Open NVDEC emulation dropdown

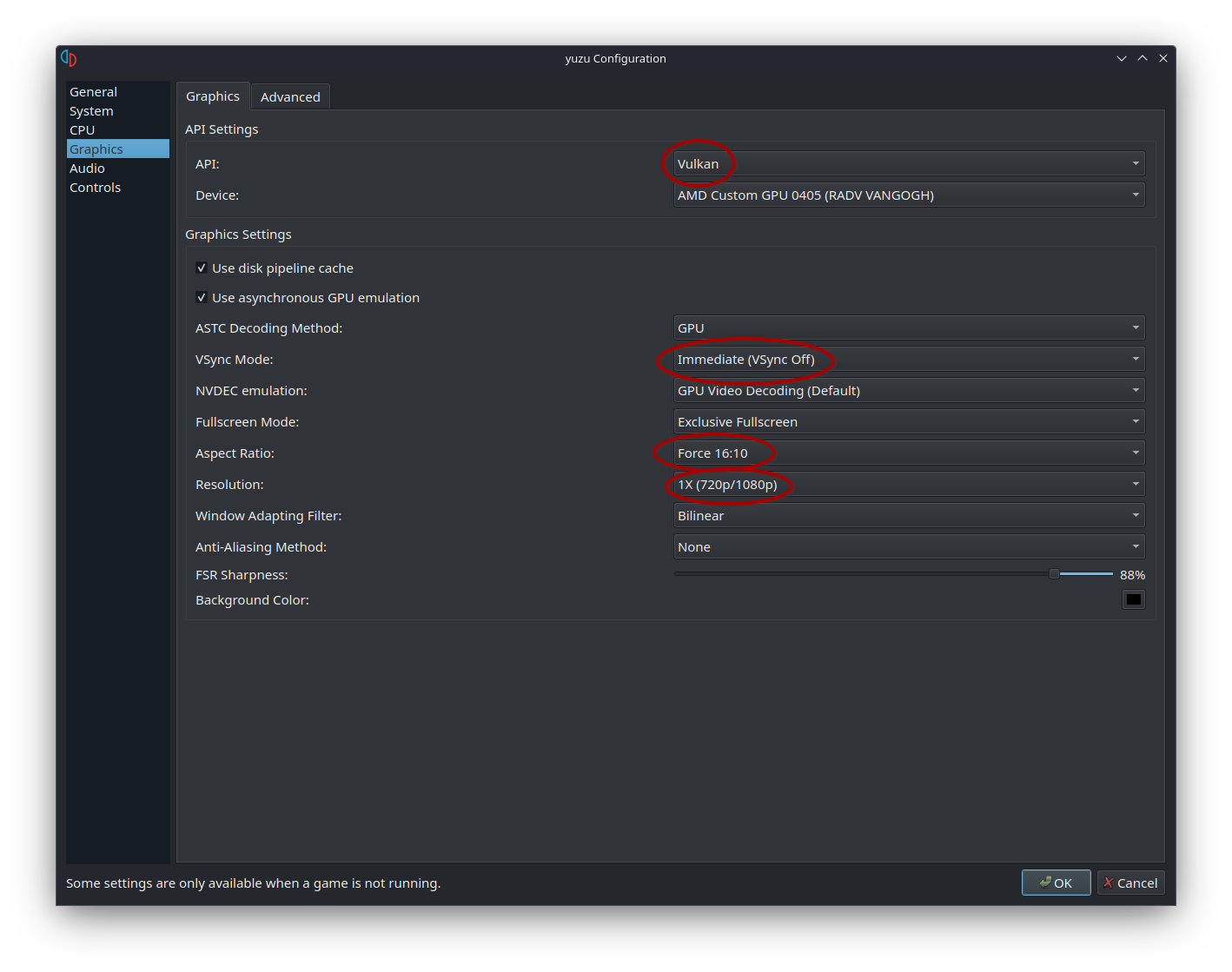[909, 391]
